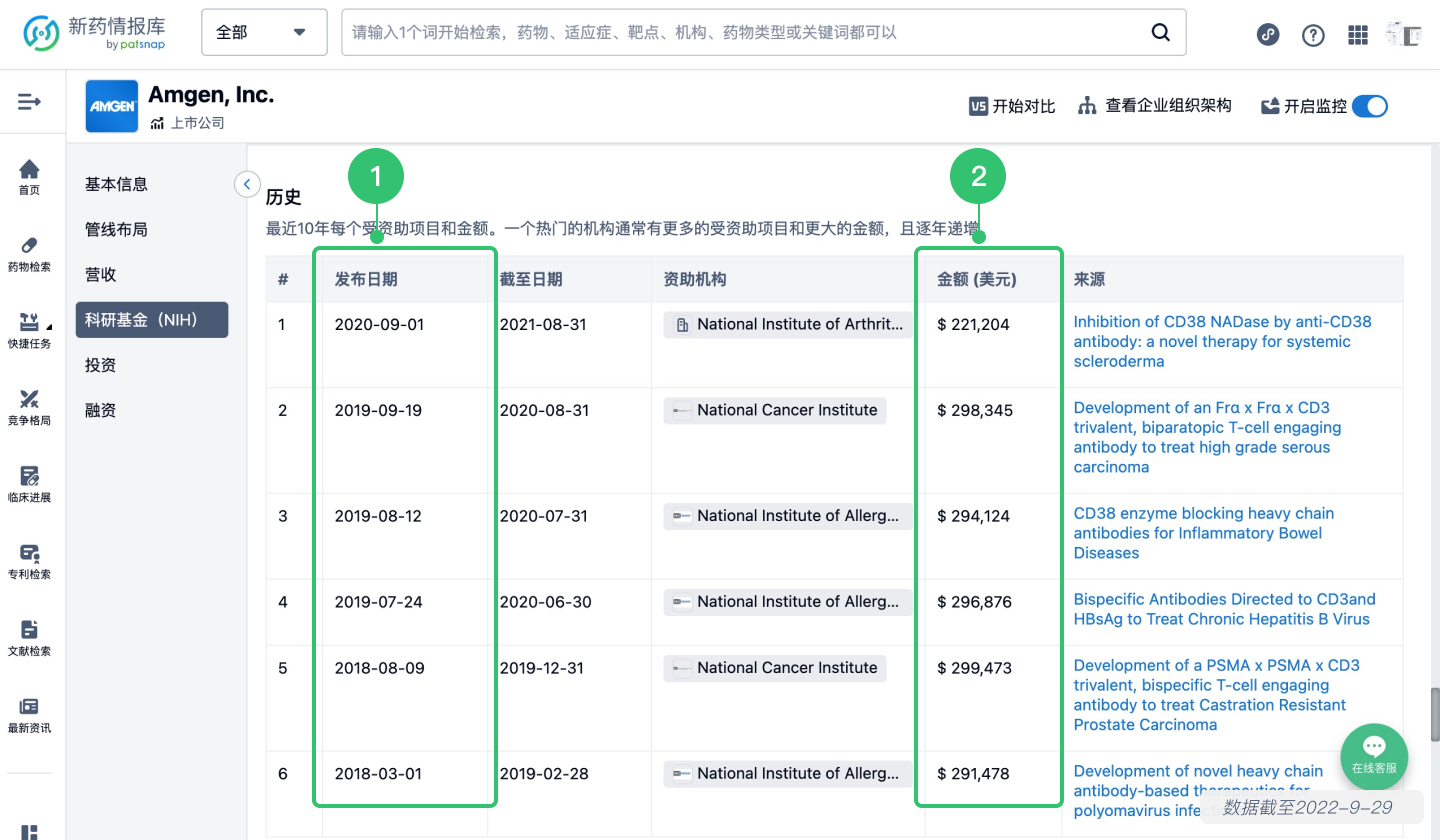Click National Institute of Allerg... tag in row 3
Viewport: 1440px width, 840px height.
pyautogui.click(x=788, y=516)
